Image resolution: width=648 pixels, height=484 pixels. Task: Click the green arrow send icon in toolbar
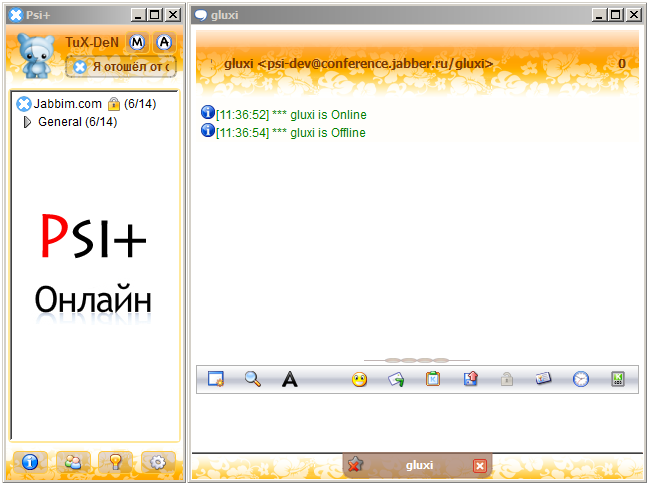coord(396,379)
